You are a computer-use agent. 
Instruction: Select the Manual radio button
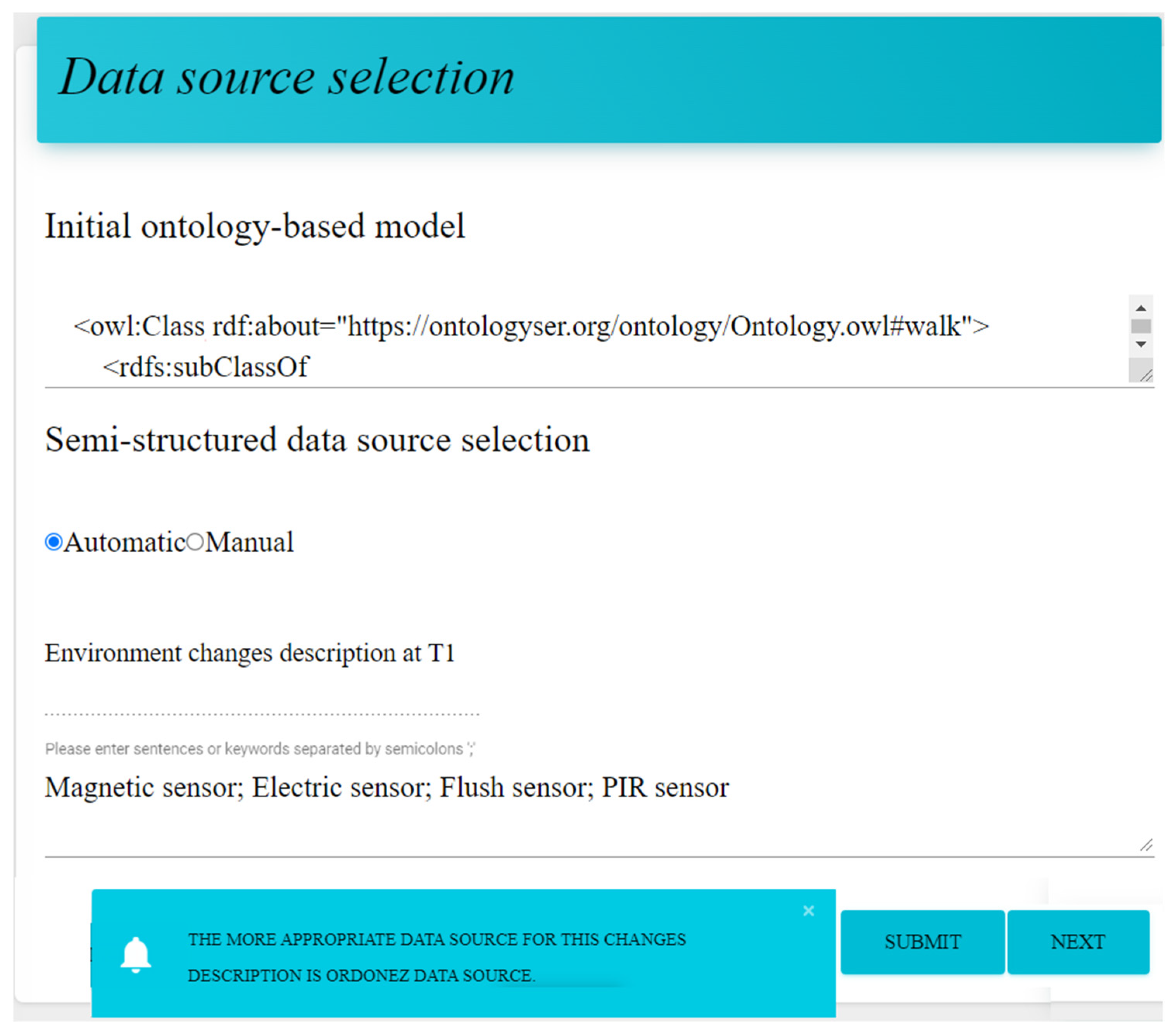pyautogui.click(x=195, y=542)
